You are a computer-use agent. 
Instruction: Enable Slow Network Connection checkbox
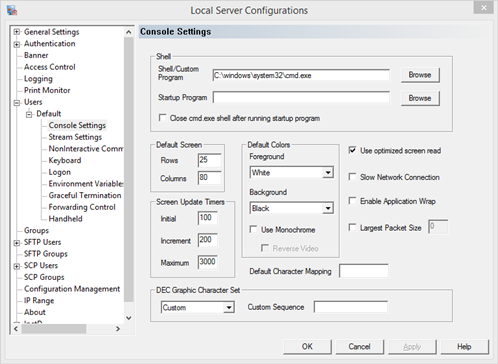pyautogui.click(x=352, y=177)
